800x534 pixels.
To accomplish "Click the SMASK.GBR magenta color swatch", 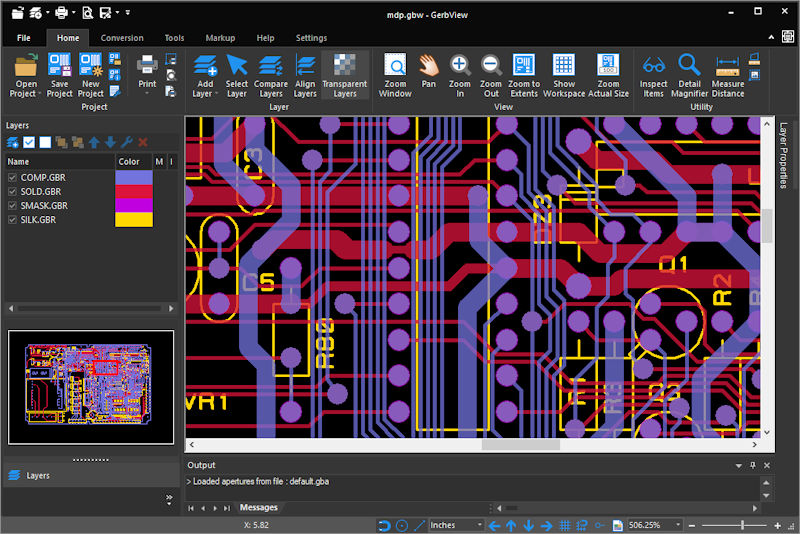I will [x=134, y=205].
